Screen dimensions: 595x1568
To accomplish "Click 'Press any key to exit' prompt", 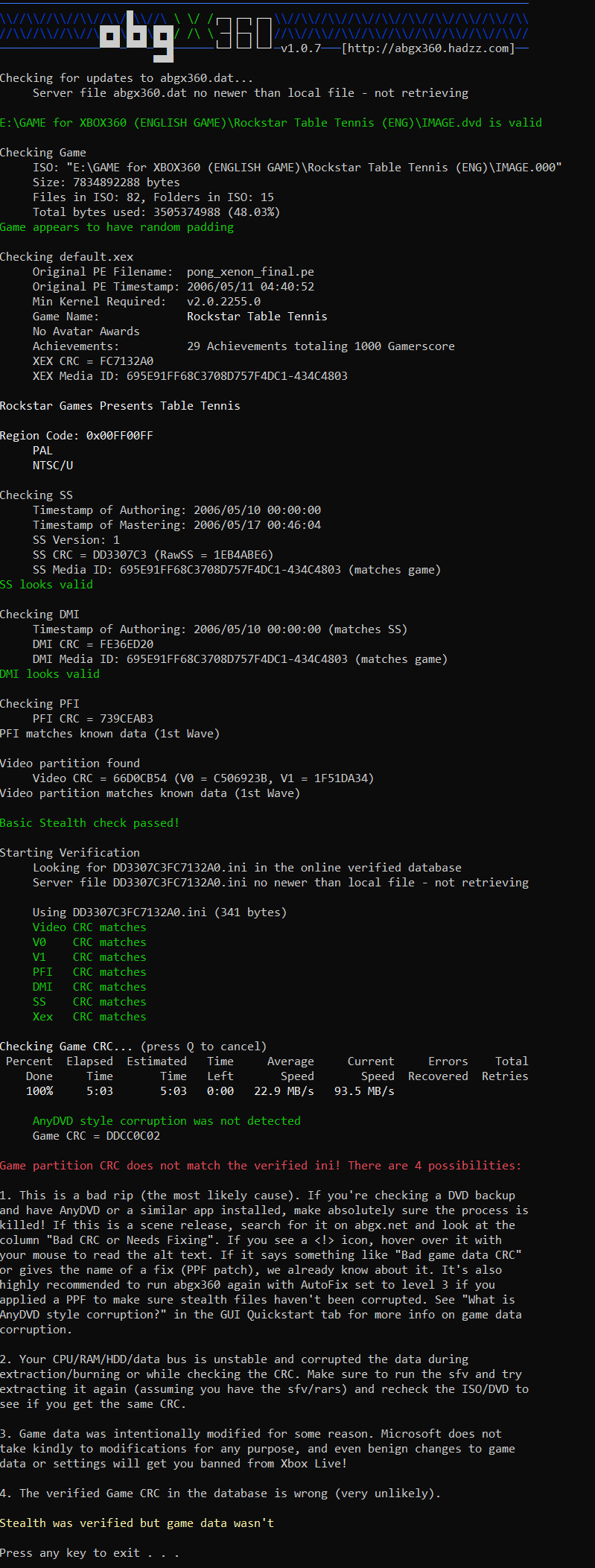I will click(x=89, y=1553).
